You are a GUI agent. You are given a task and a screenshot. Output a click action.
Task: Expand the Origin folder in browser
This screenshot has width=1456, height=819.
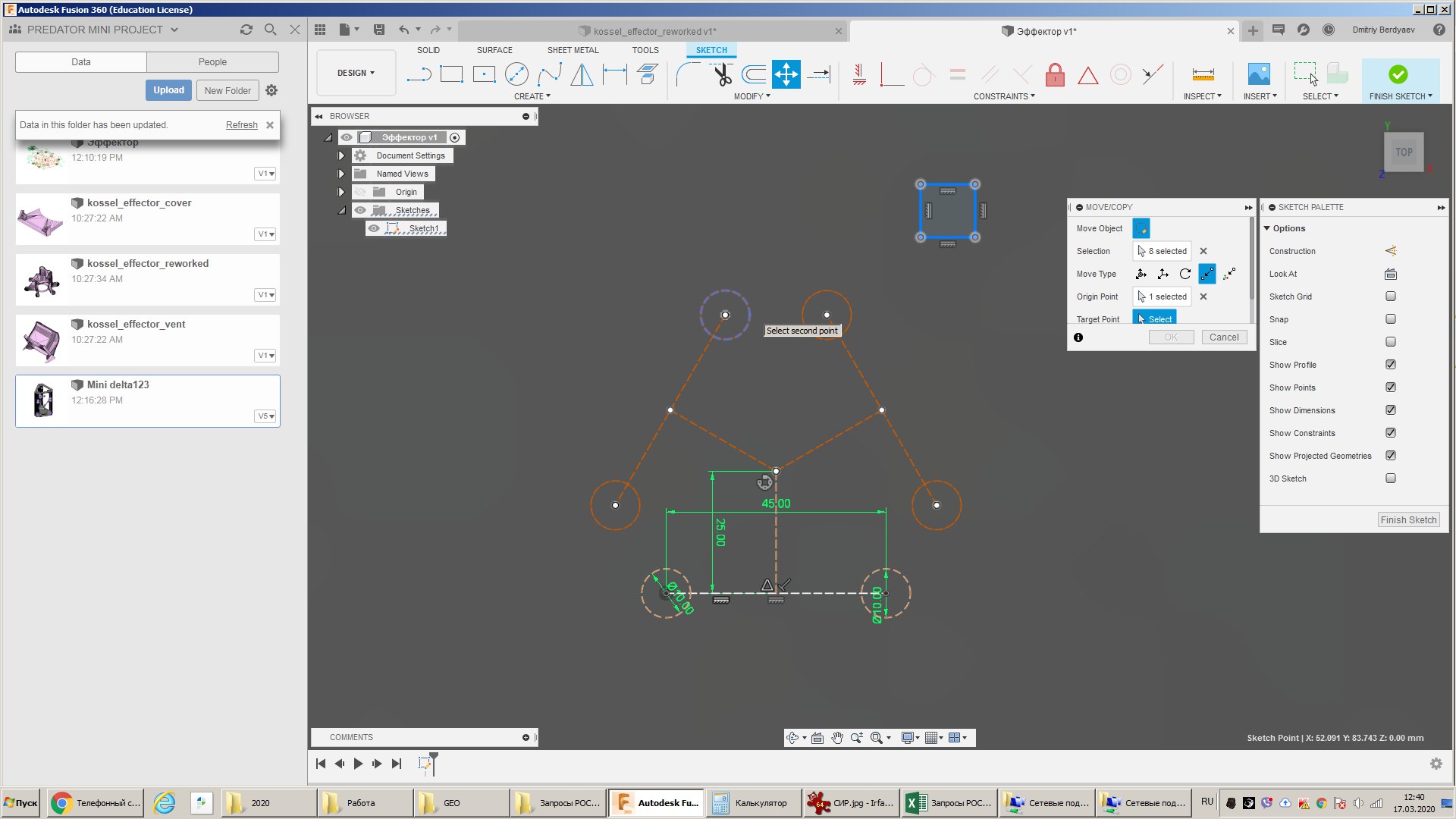(x=341, y=192)
